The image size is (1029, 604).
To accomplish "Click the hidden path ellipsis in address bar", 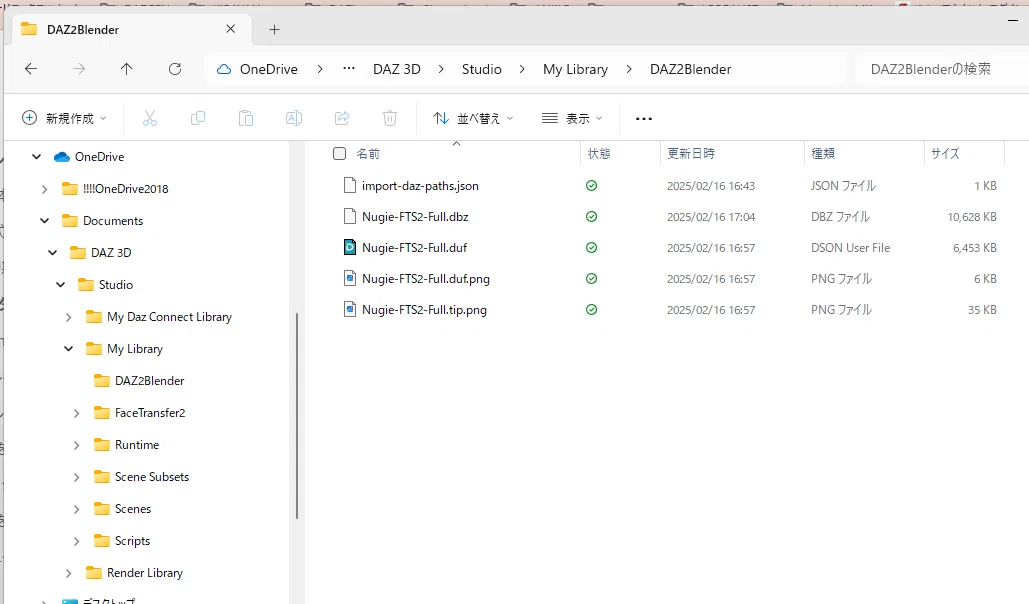I will [348, 68].
